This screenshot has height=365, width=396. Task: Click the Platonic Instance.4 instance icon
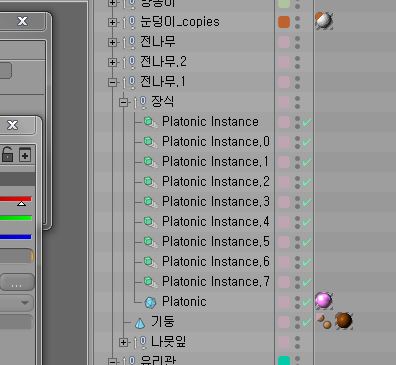coord(150,222)
